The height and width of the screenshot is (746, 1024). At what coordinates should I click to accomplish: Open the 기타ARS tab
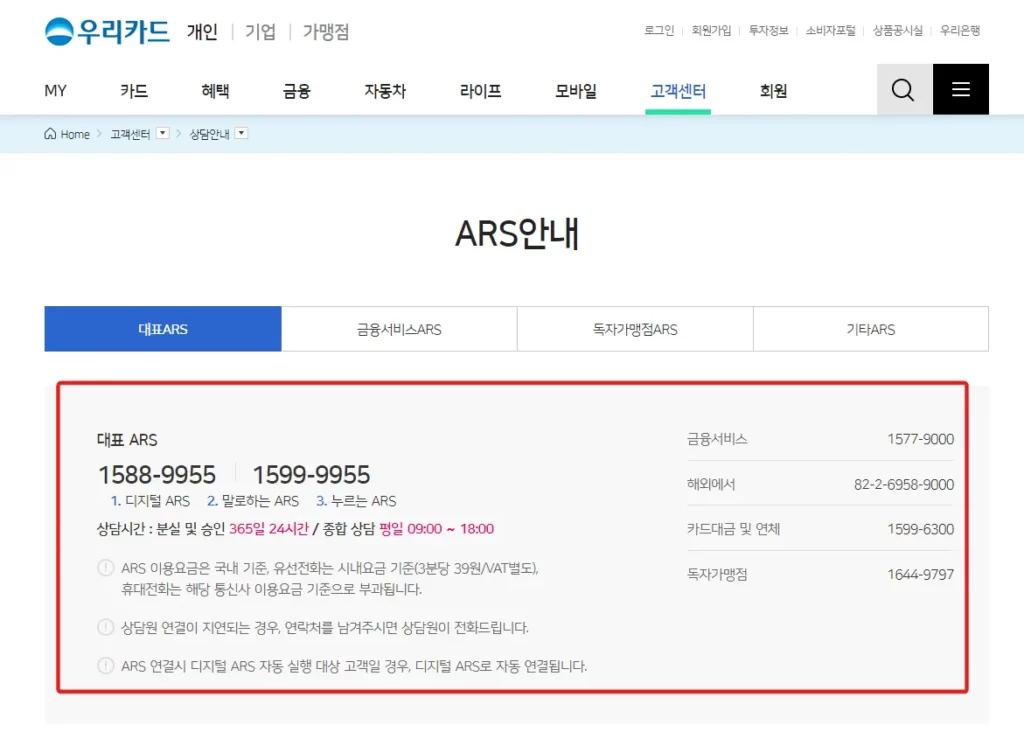[870, 329]
